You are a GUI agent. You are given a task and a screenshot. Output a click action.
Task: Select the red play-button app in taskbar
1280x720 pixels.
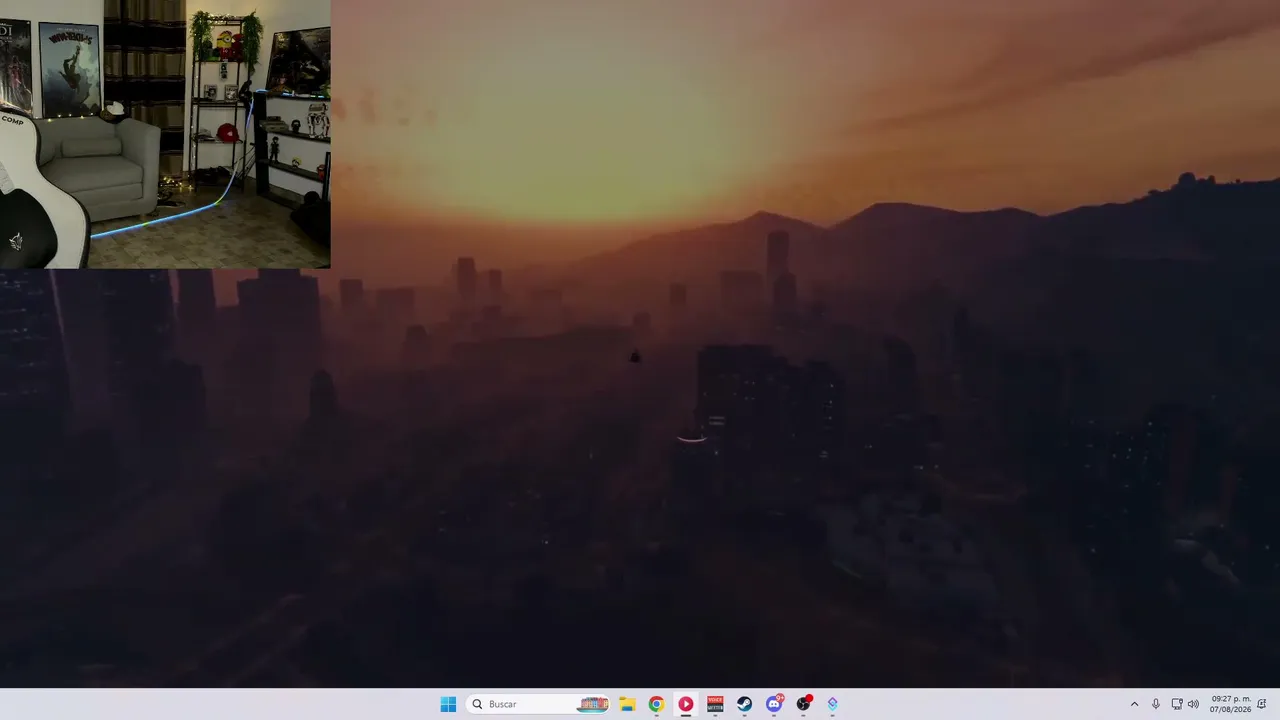tap(686, 704)
